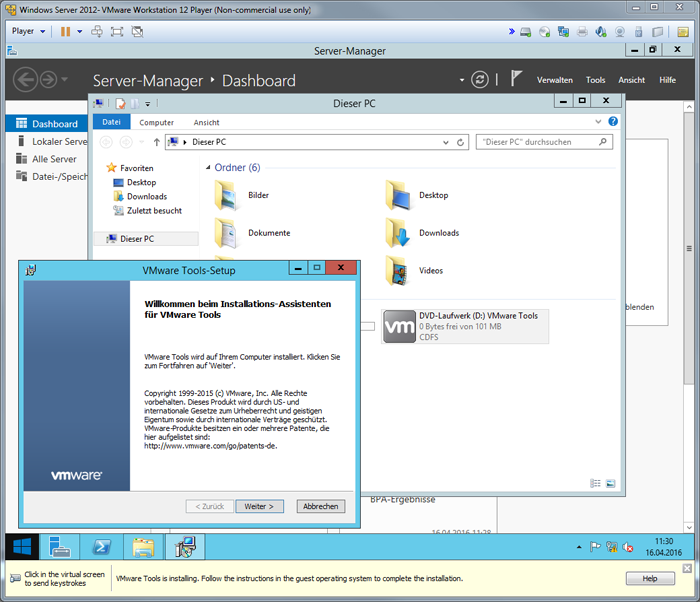Click the up arrow in Explorer navigation
The image size is (700, 602).
coord(156,142)
